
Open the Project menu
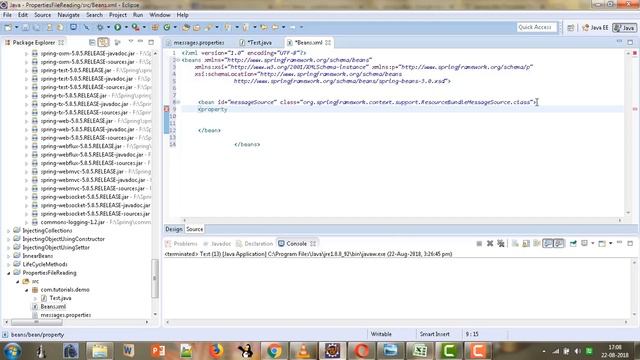[x=118, y=15]
